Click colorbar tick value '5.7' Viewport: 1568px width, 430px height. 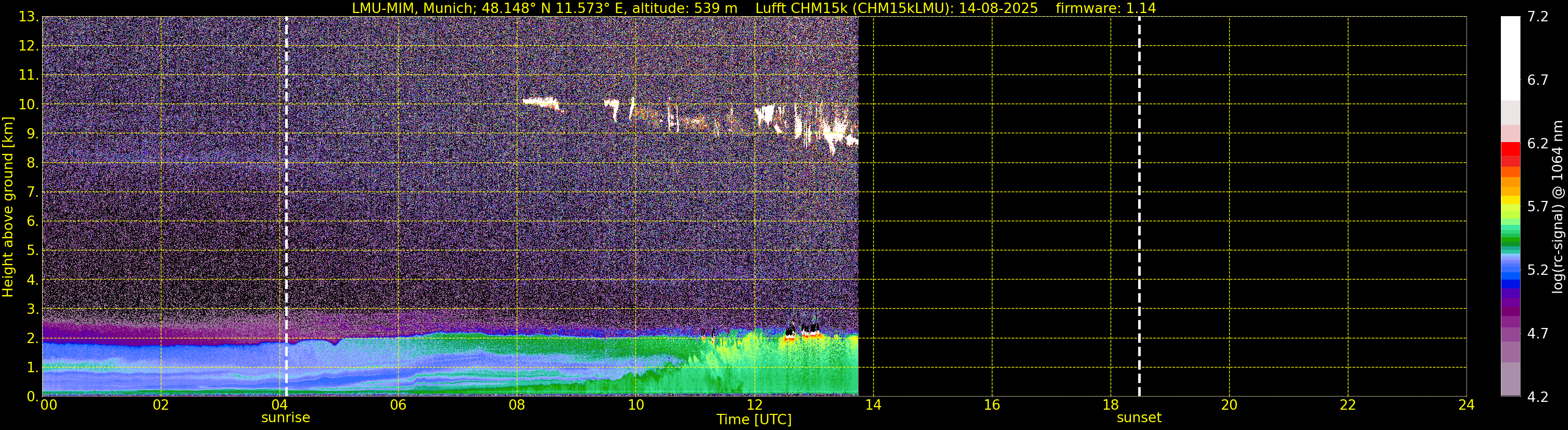1538,207
